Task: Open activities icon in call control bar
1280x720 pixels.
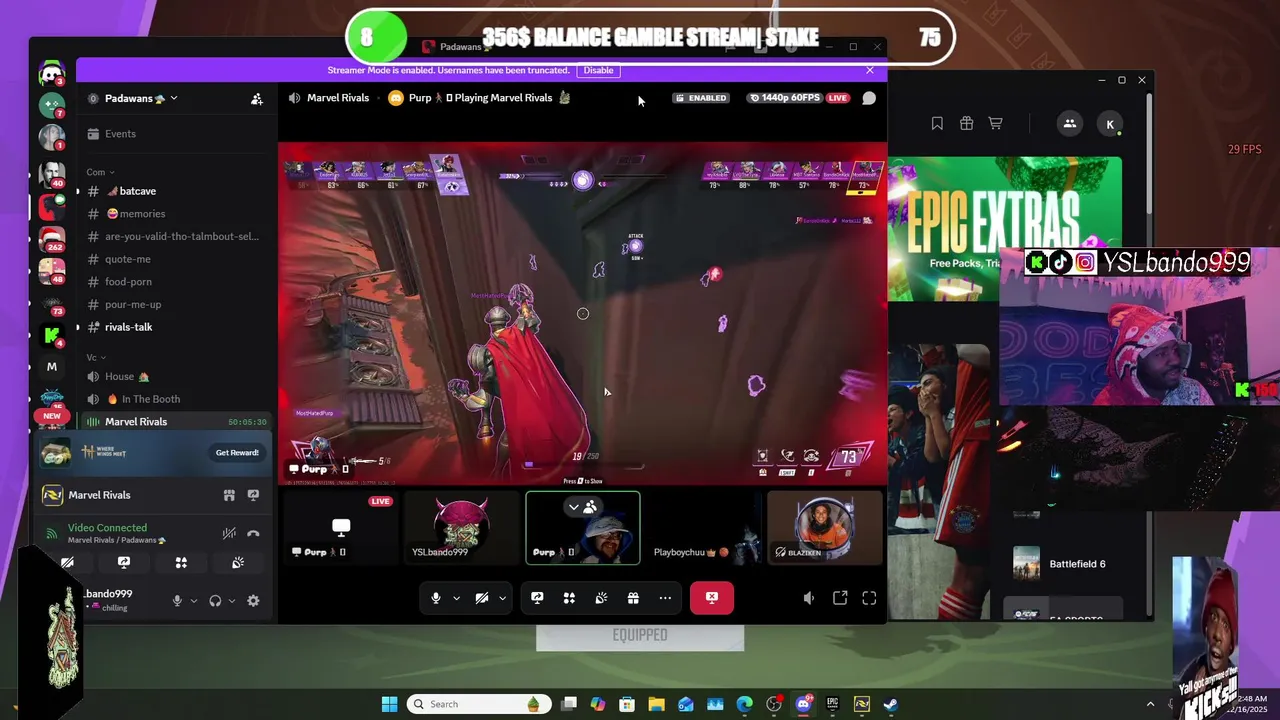Action: (569, 598)
